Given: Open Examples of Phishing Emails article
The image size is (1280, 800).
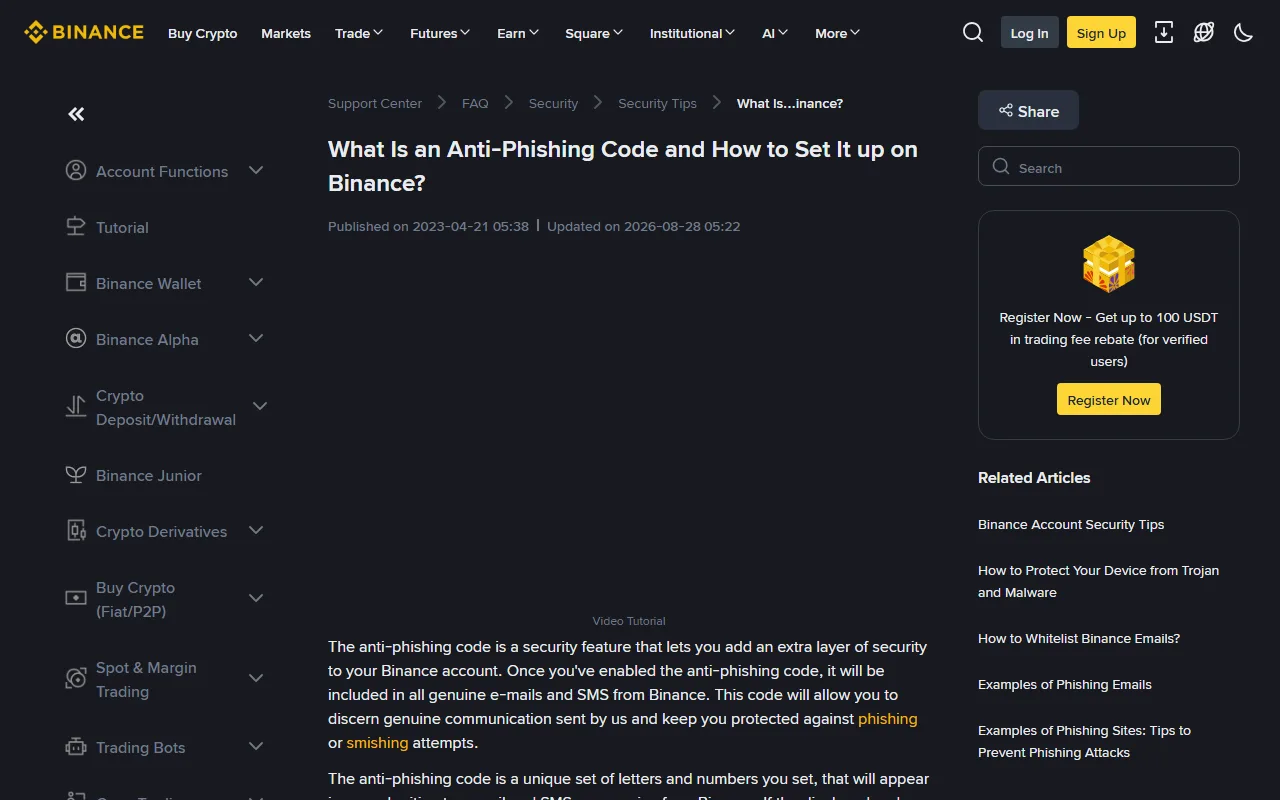Looking at the screenshot, I should coord(1065,684).
